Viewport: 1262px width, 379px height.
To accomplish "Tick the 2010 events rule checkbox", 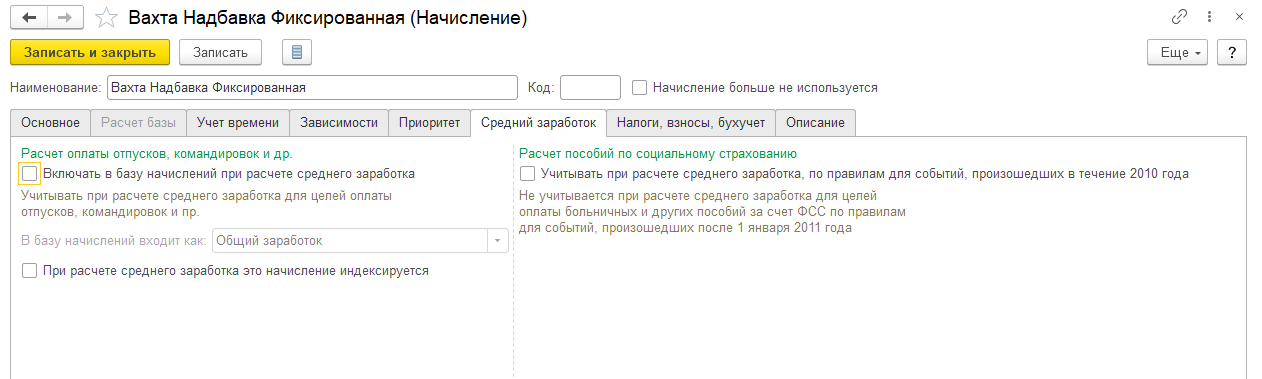I will pos(528,174).
